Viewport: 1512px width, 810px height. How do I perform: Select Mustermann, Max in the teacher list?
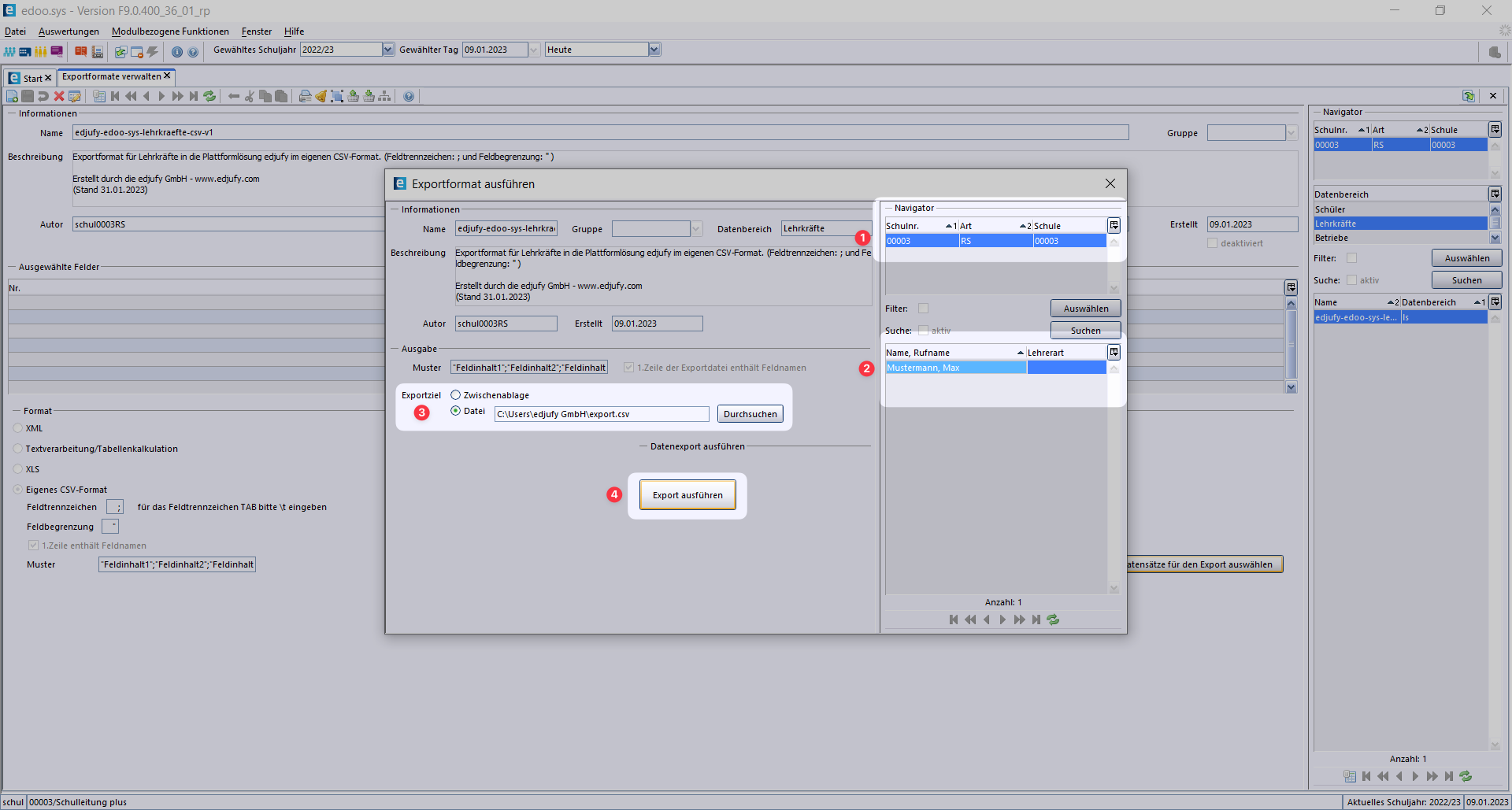pos(955,368)
